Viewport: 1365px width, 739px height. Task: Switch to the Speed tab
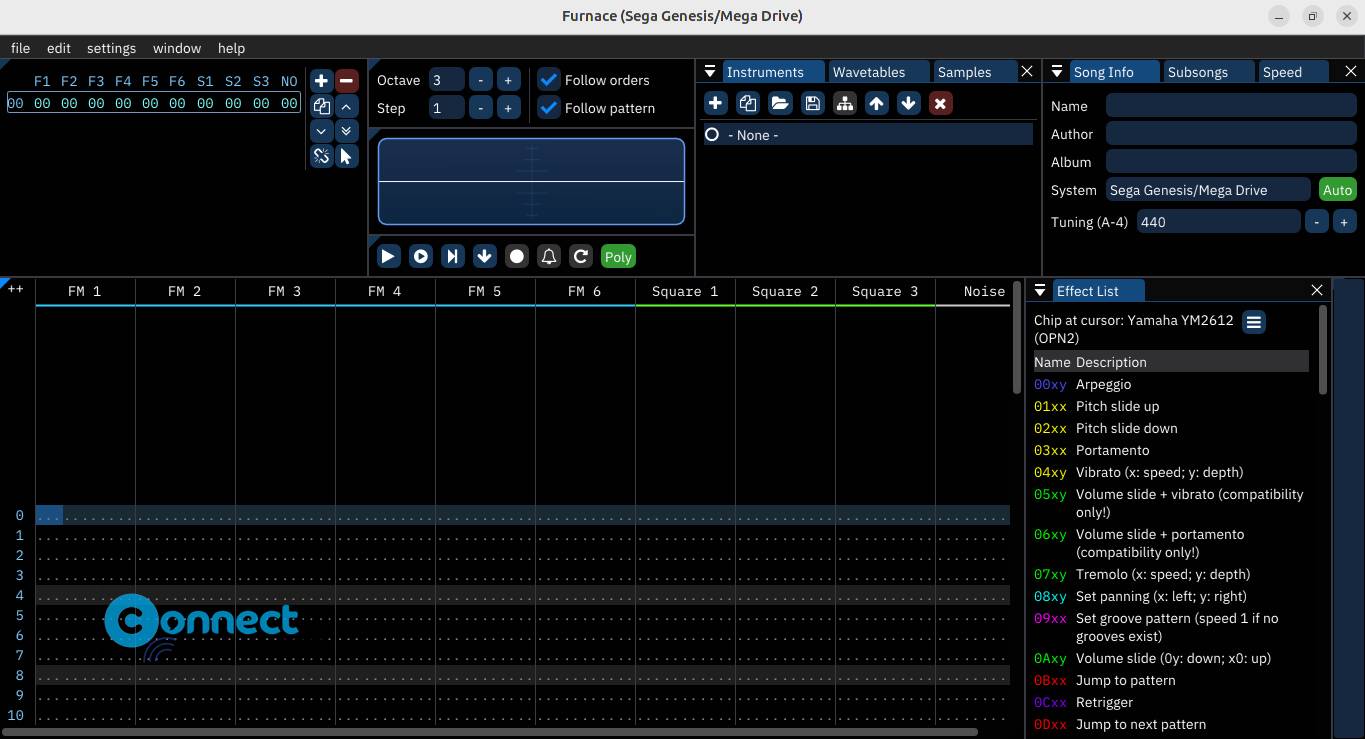[x=1292, y=72]
